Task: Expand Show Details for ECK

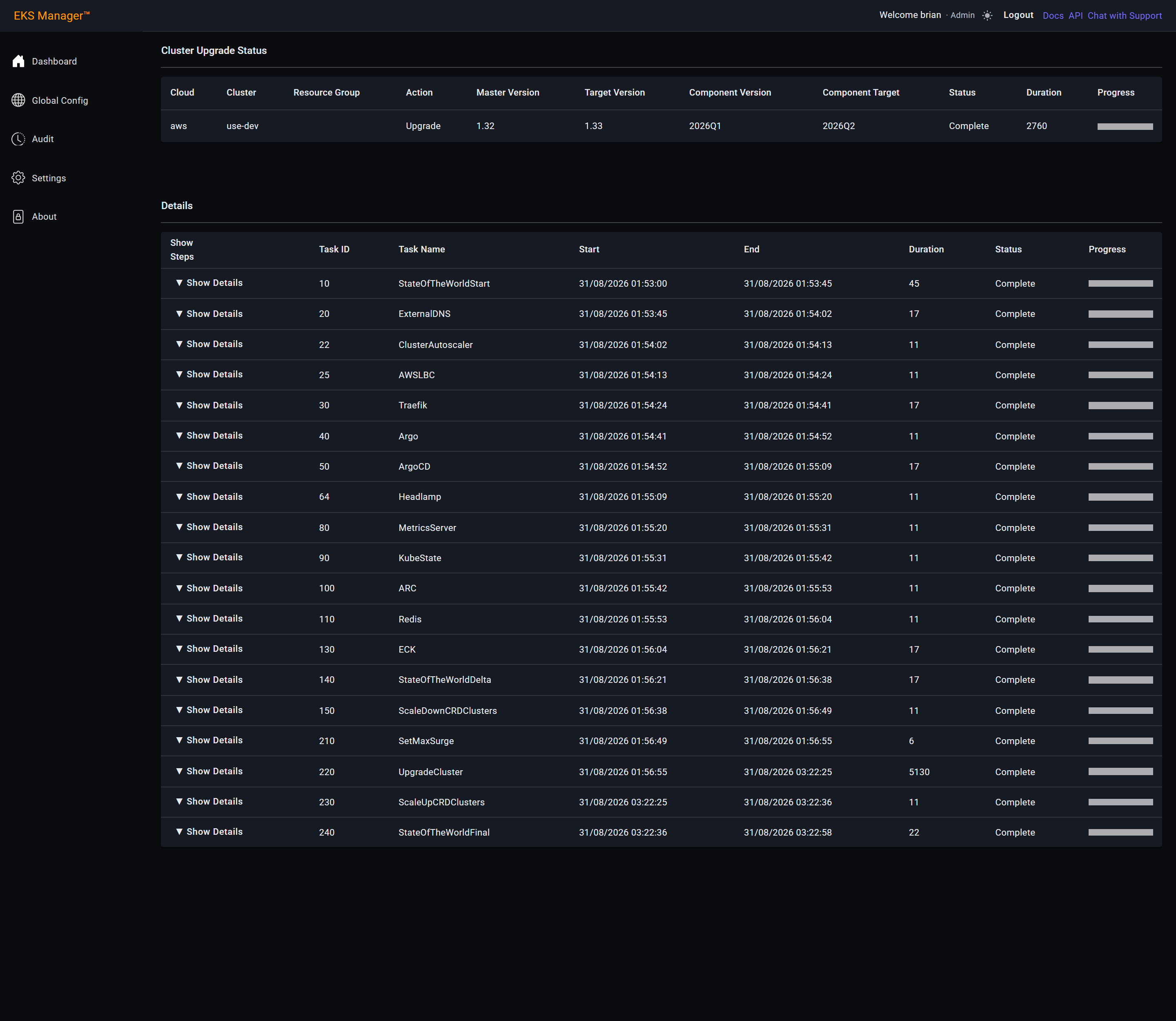Action: (209, 649)
